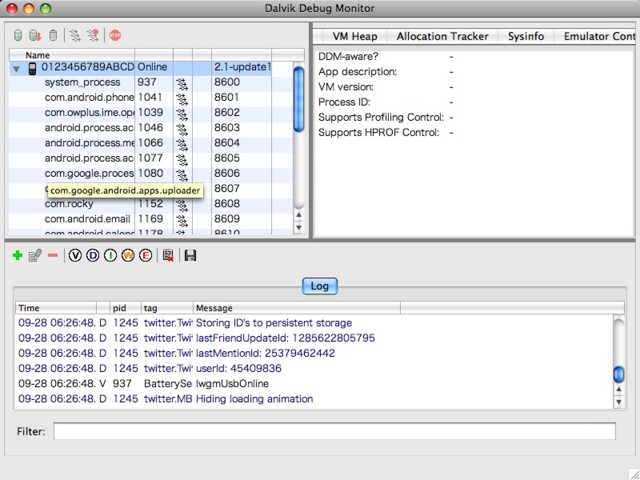The width and height of the screenshot is (640, 480).
Task: Toggle Error log level E button
Action: tap(145, 256)
